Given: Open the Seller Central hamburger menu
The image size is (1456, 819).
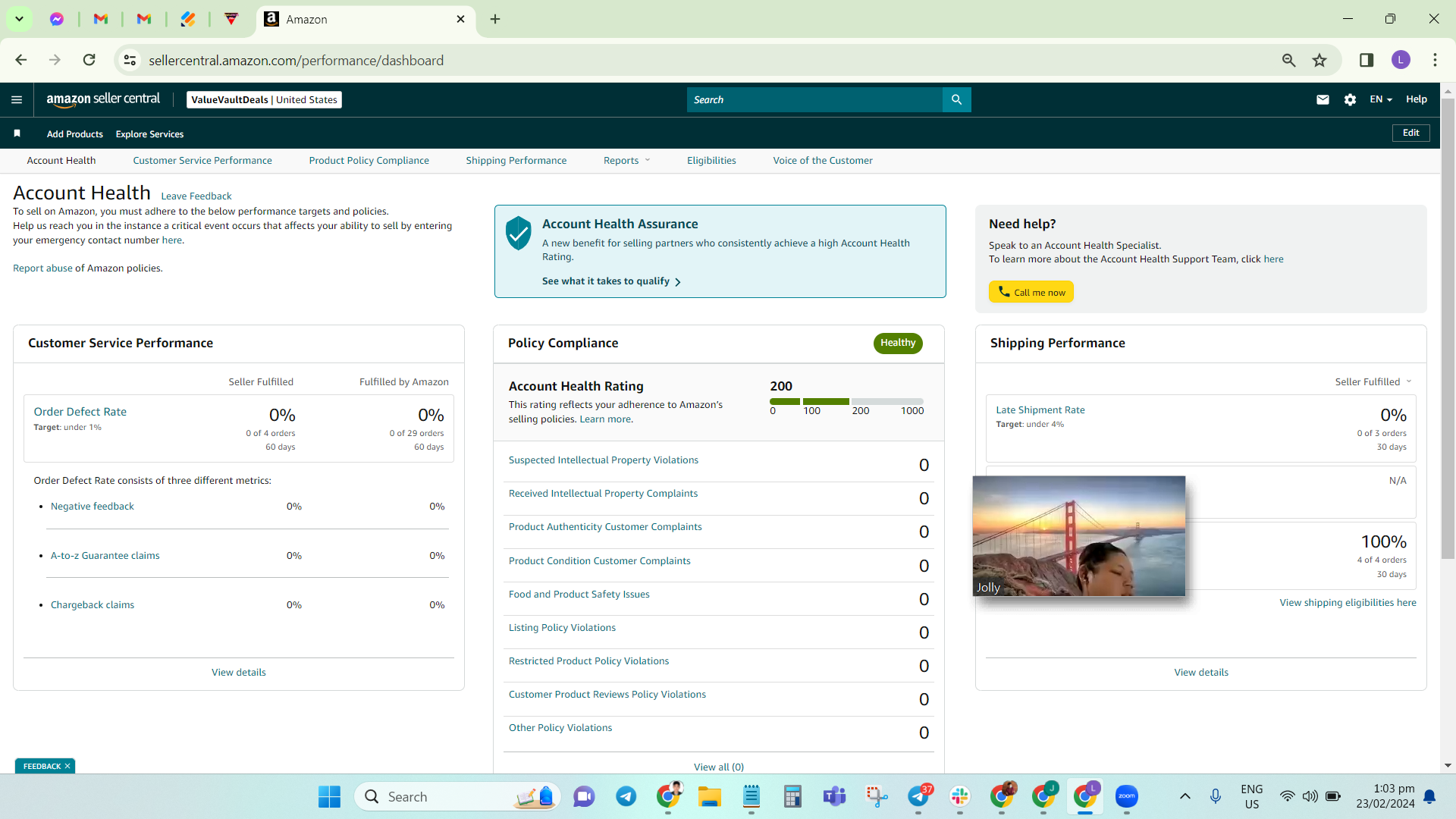Looking at the screenshot, I should (17, 99).
